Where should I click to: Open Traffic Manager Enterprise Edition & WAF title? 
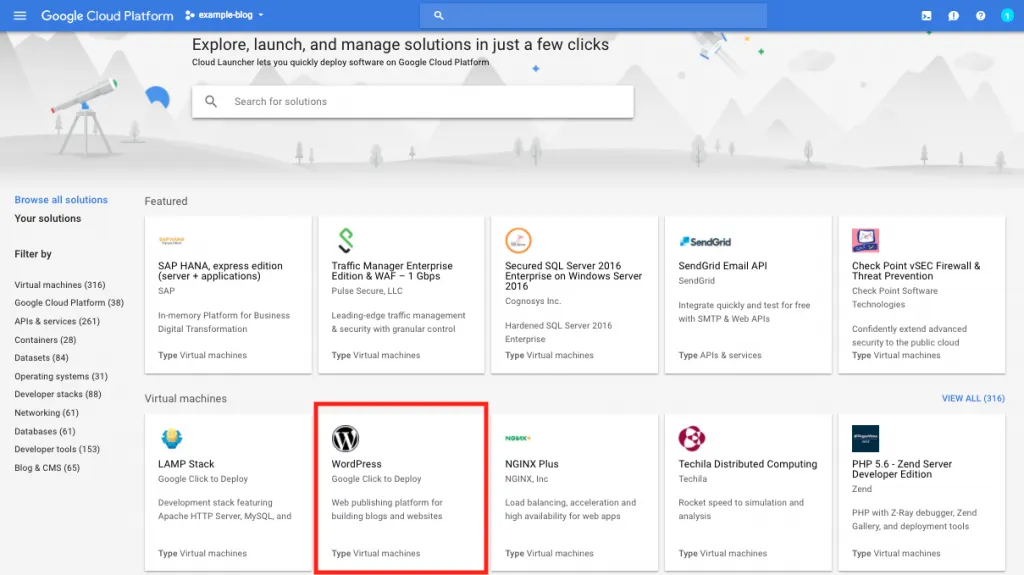tap(392, 271)
